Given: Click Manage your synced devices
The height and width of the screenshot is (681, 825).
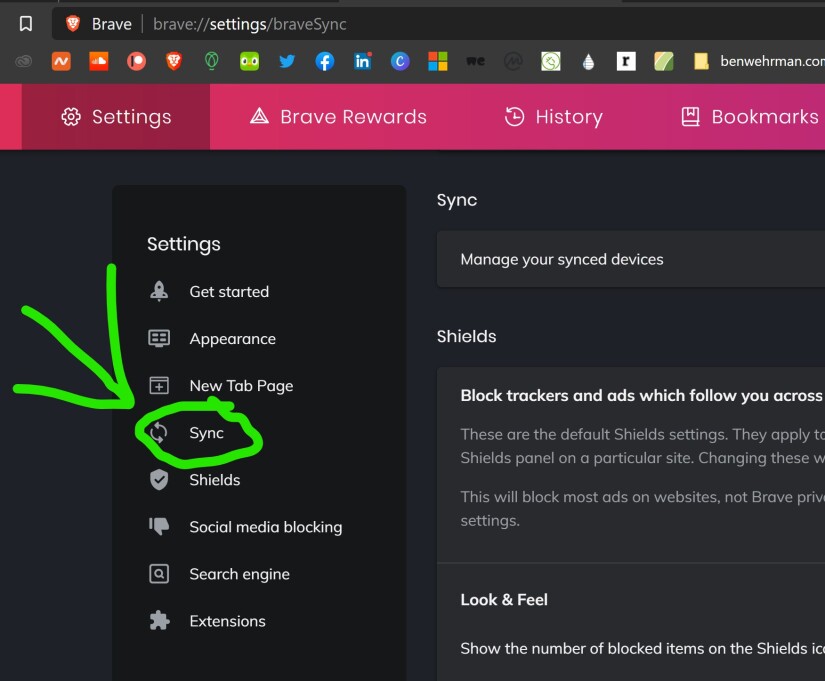Looking at the screenshot, I should point(631,259).
